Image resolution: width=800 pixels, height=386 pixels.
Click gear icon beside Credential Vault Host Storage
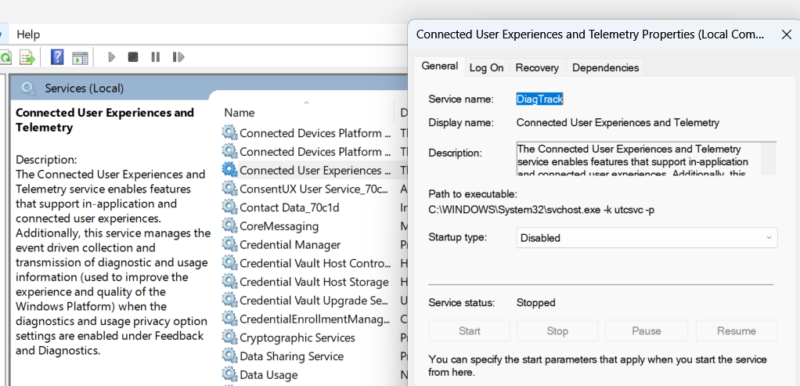pyautogui.click(x=230, y=282)
